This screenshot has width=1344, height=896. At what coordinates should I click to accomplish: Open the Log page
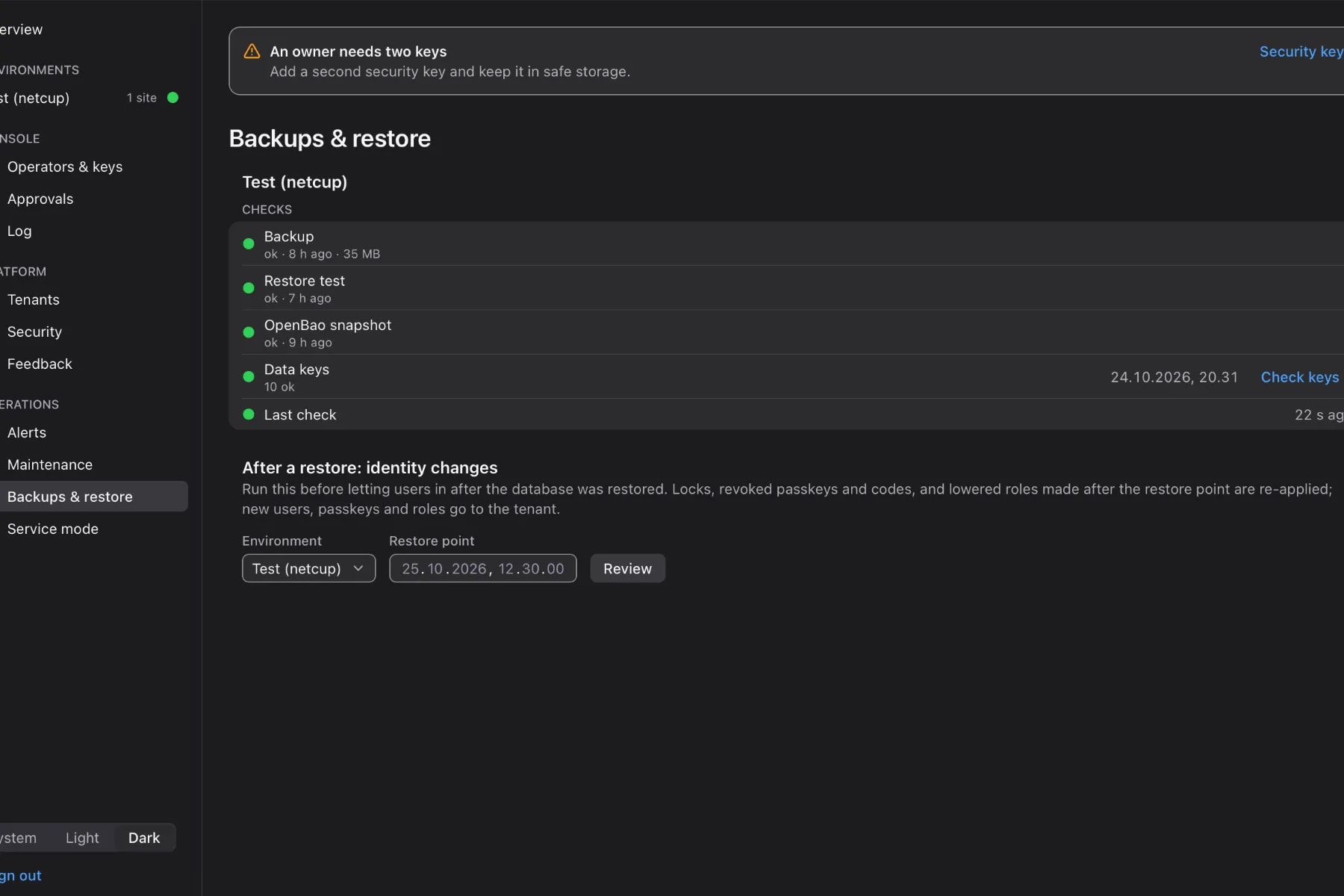click(x=19, y=231)
